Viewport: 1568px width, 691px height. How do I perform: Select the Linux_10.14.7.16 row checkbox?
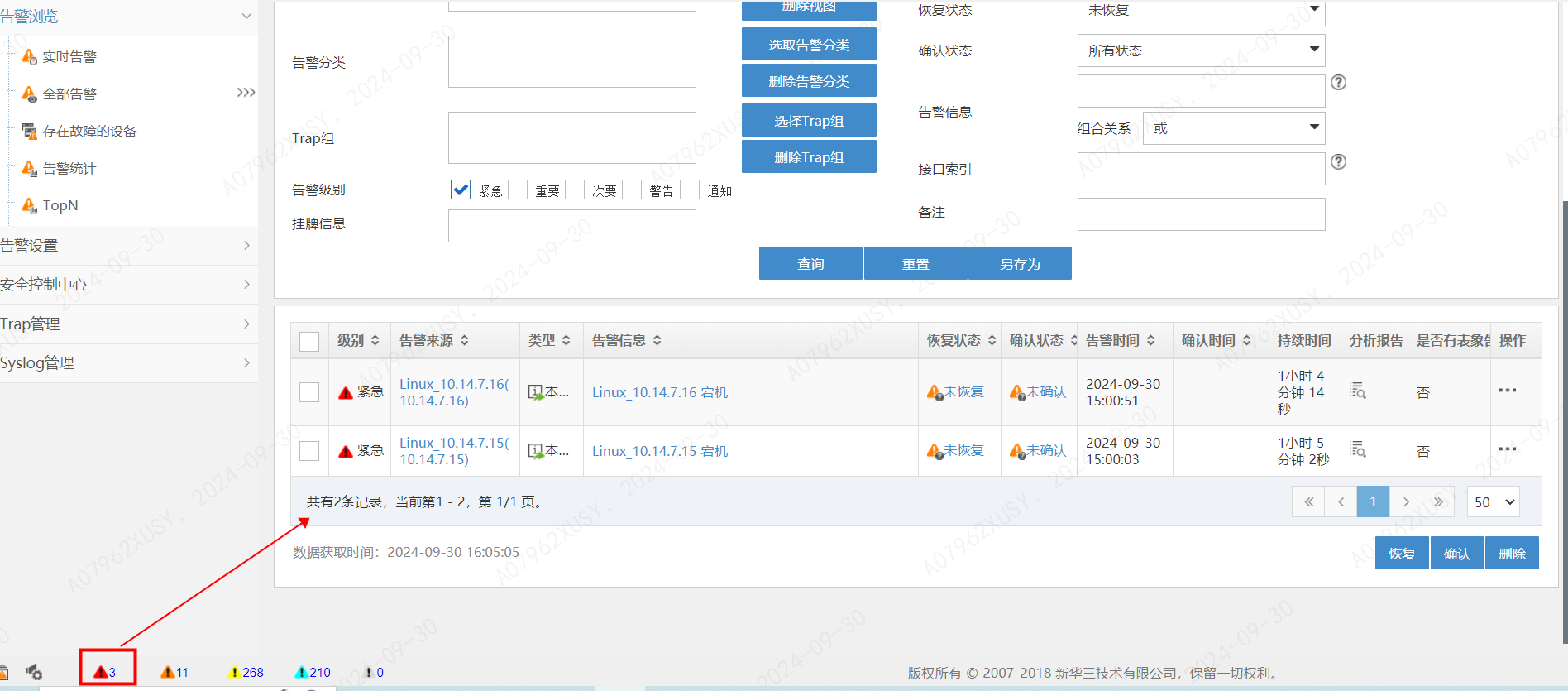point(309,391)
